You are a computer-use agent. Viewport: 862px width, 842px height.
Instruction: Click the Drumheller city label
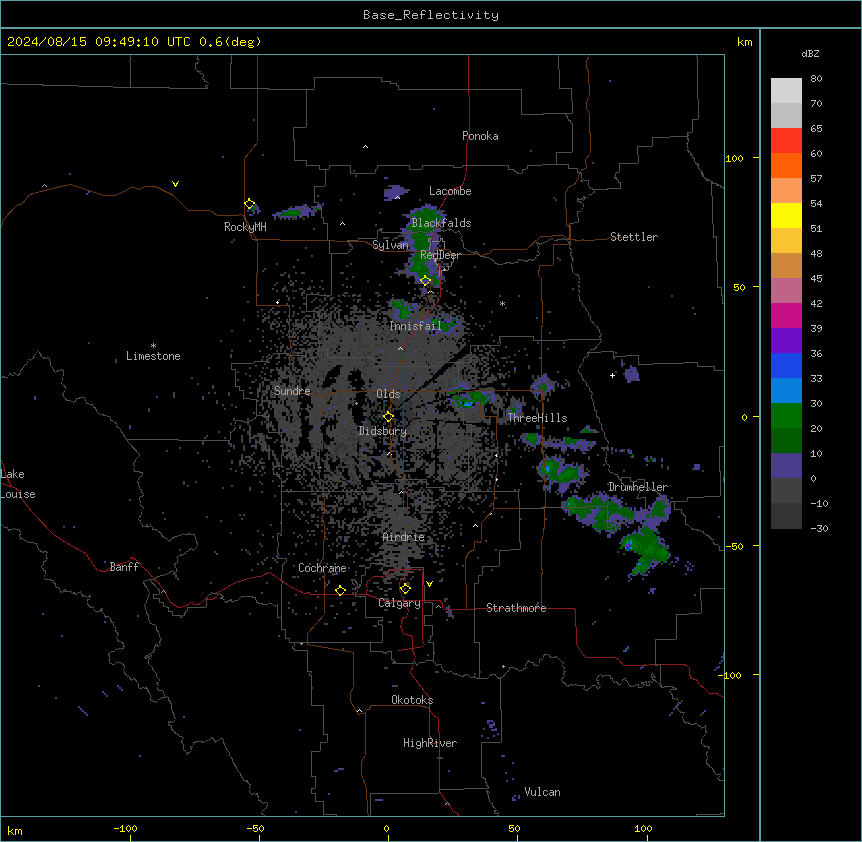pos(638,487)
